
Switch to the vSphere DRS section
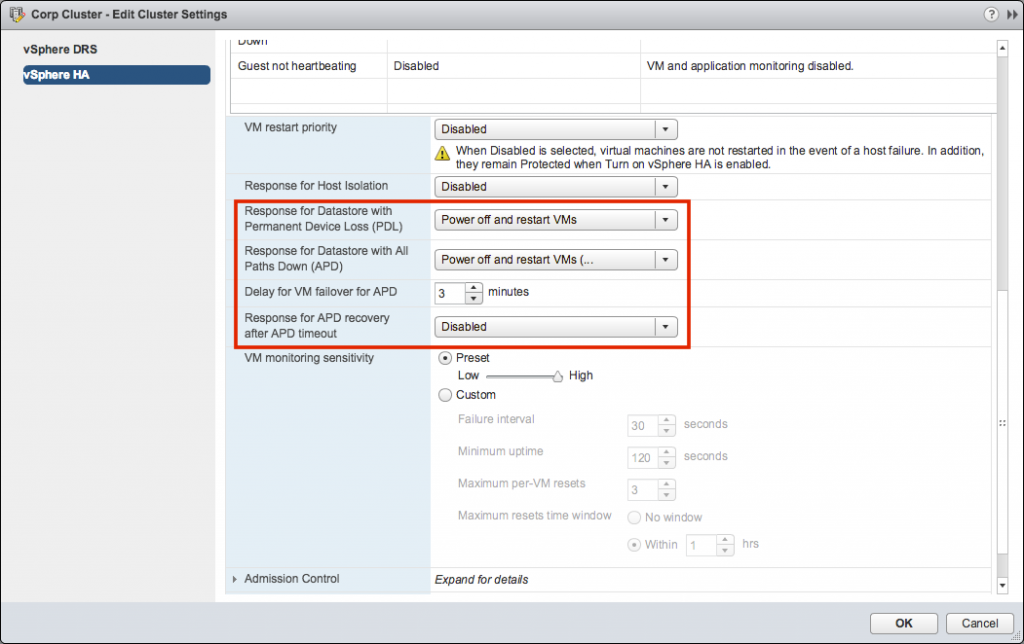point(60,50)
